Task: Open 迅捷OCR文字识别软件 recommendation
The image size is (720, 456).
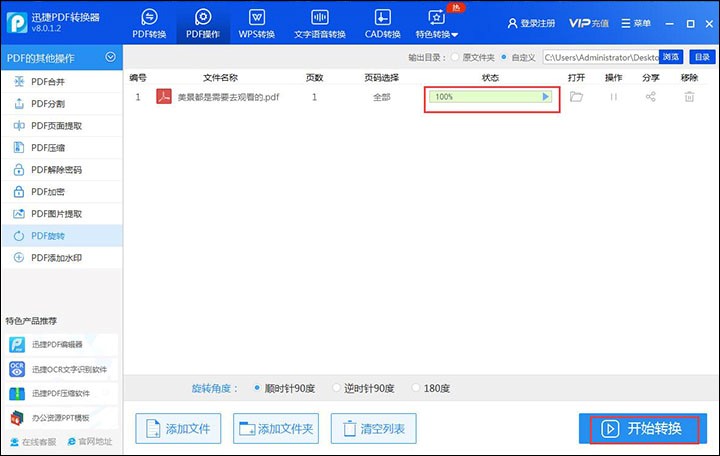Action: tap(62, 369)
